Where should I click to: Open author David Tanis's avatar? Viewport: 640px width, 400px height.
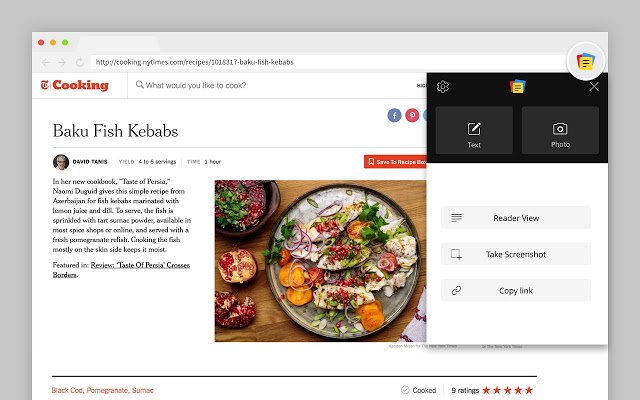point(61,162)
